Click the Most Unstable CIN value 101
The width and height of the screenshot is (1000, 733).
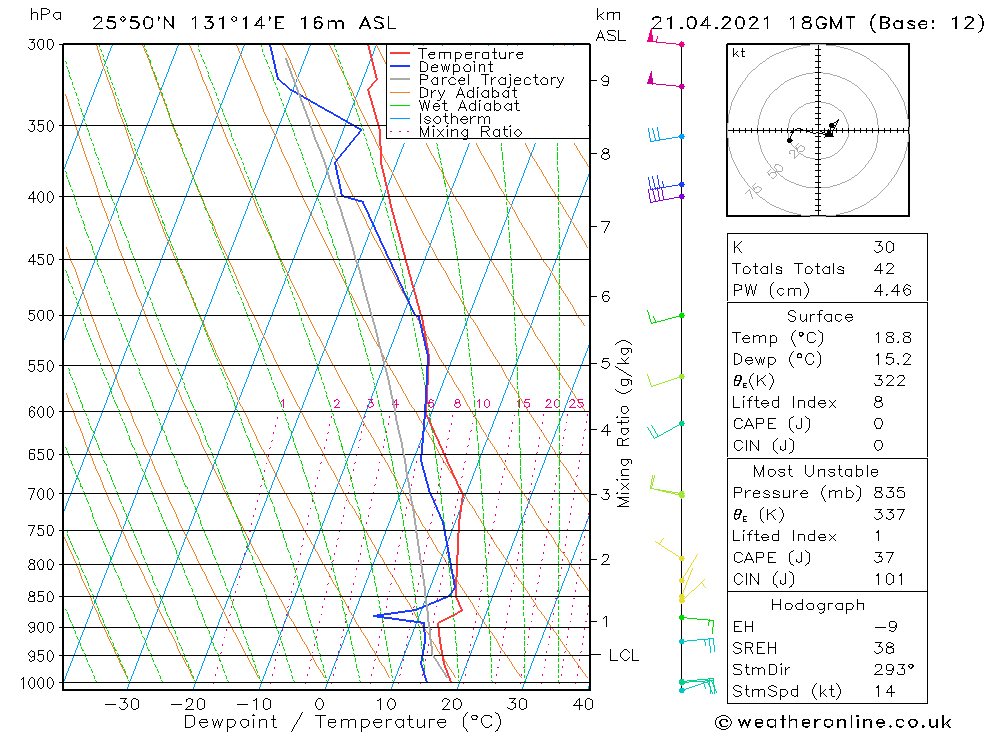point(889,579)
